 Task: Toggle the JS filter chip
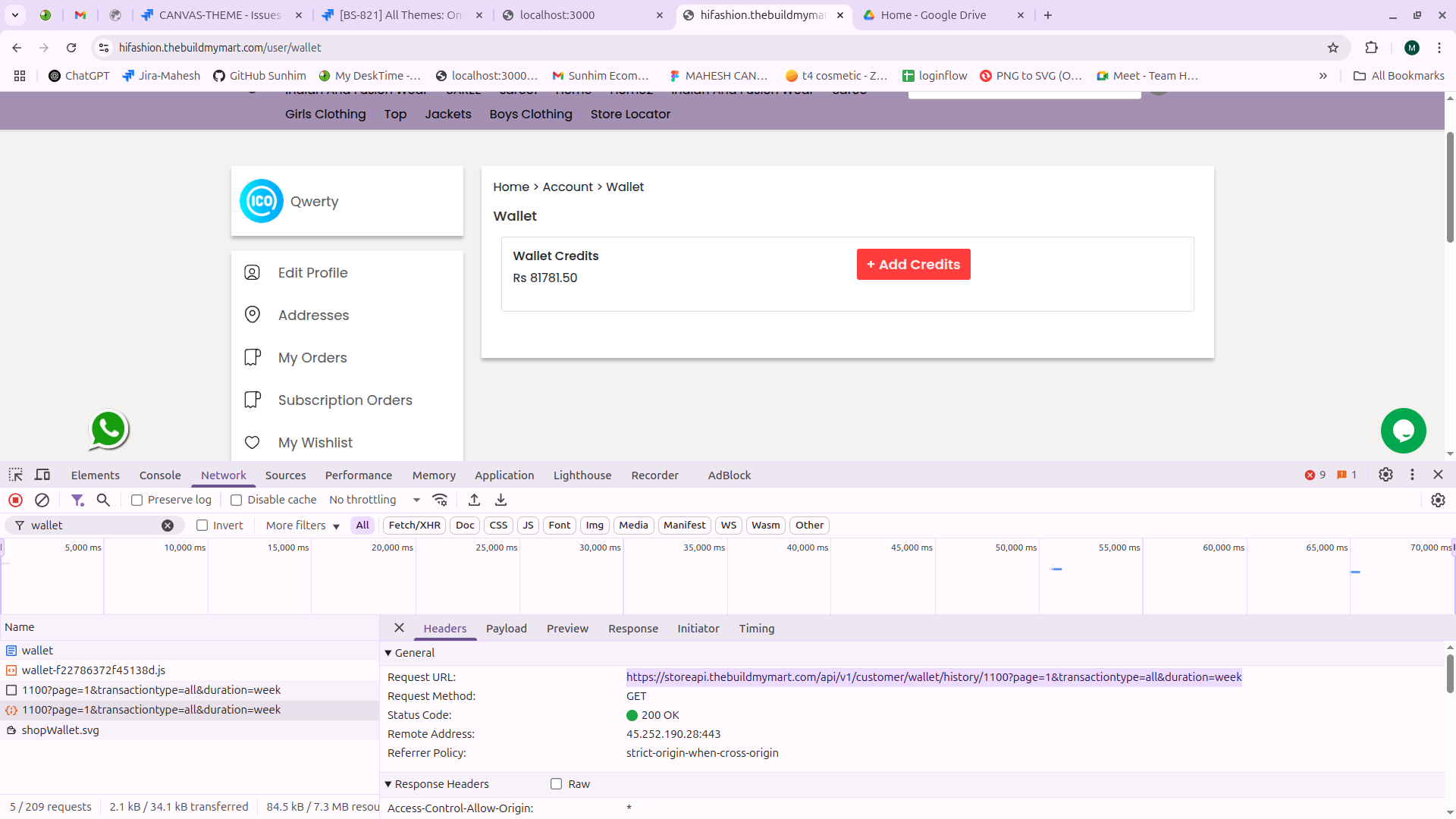tap(528, 526)
